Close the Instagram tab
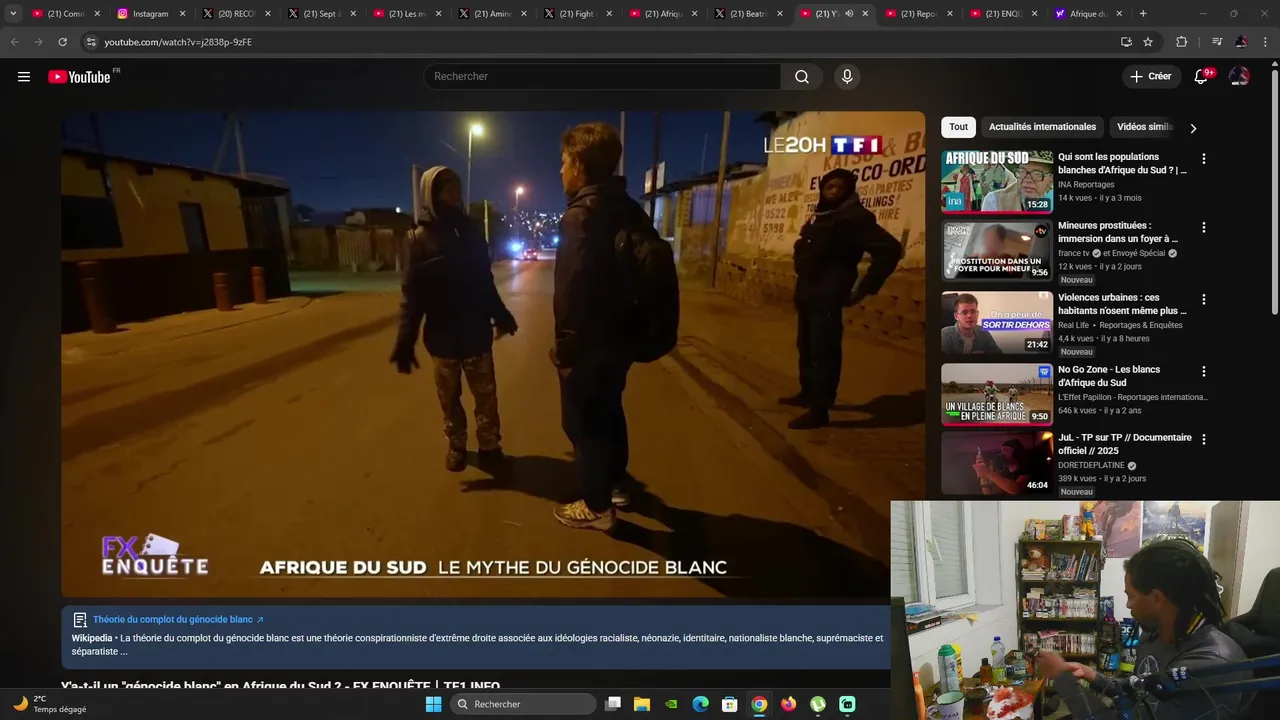Image resolution: width=1280 pixels, height=720 pixels. click(x=182, y=14)
